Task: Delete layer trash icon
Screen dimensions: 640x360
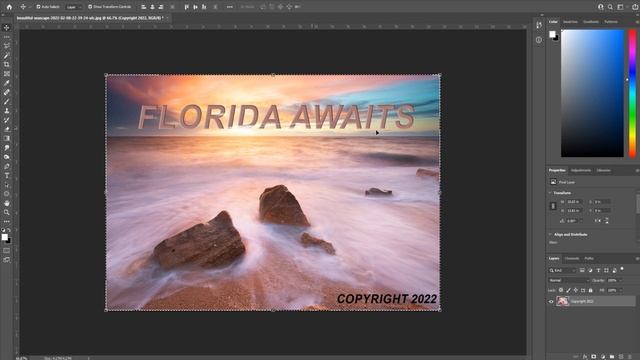Action: (x=630, y=357)
